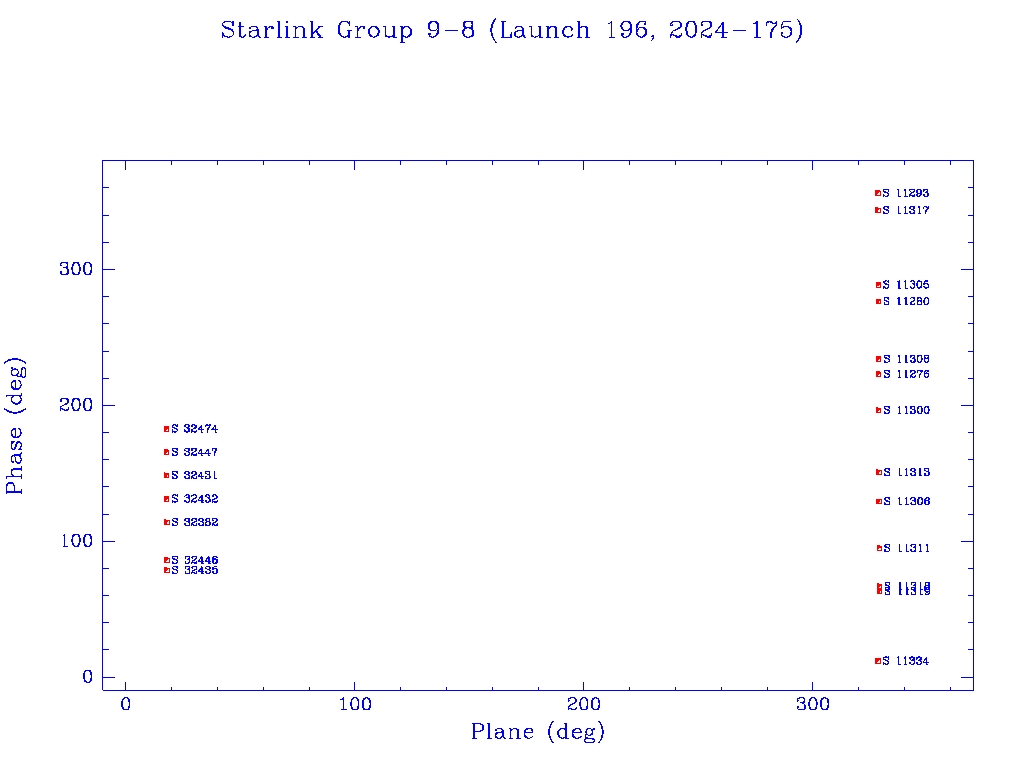Viewport: 1024px width, 768px height.
Task: Click the Plane axis tick label '200'
Action: tap(584, 704)
